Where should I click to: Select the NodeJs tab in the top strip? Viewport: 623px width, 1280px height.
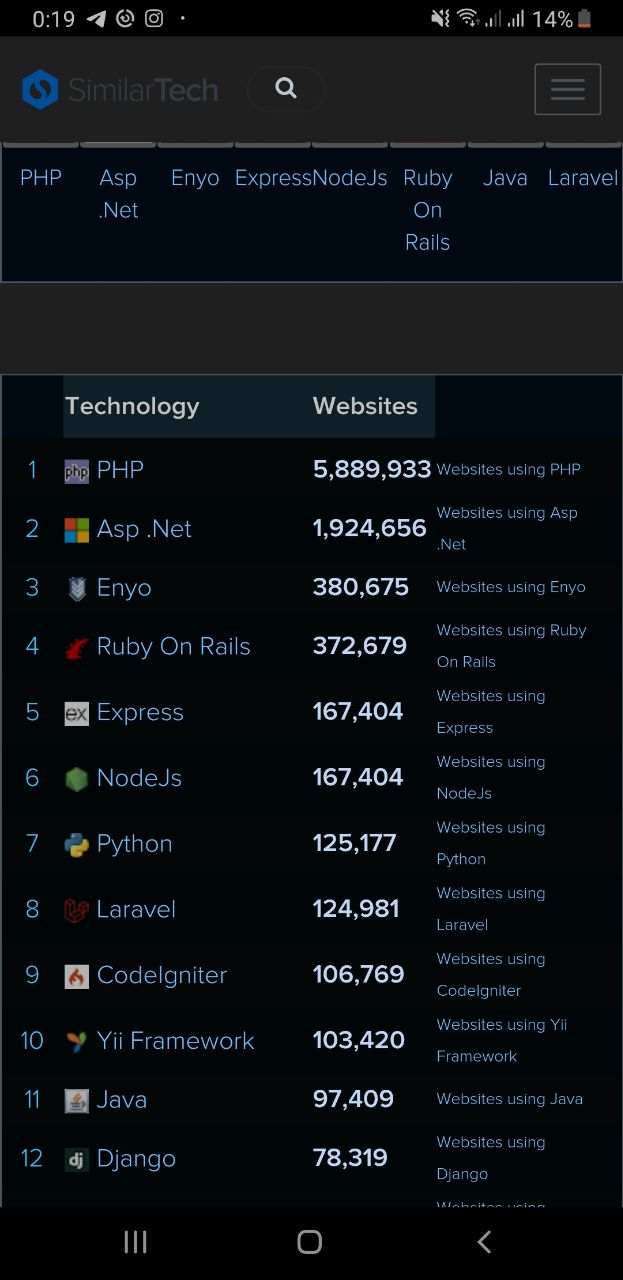[x=350, y=178]
